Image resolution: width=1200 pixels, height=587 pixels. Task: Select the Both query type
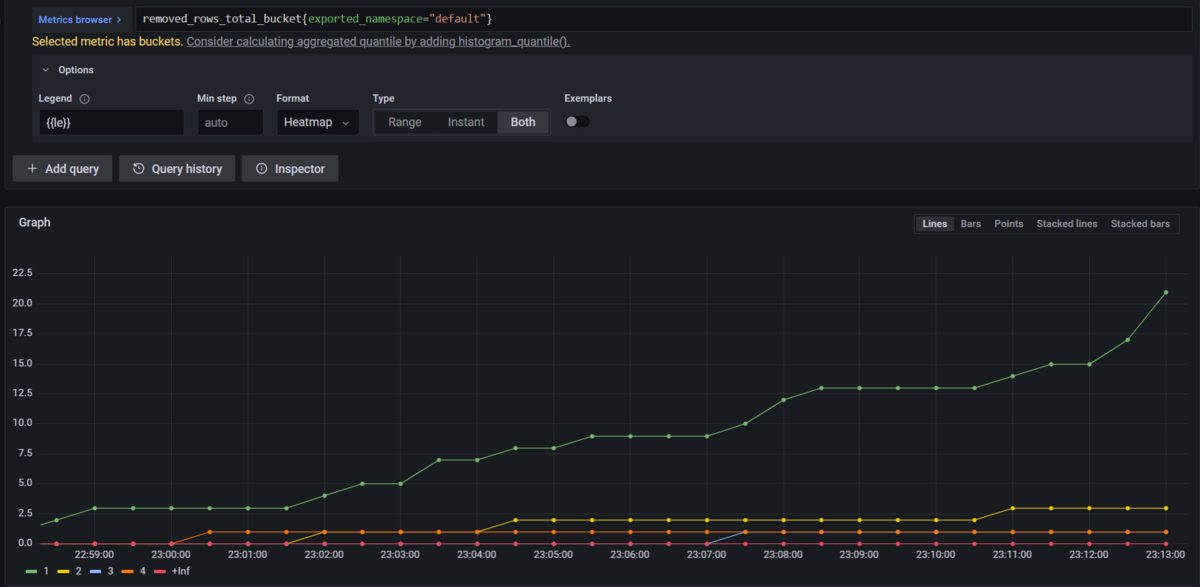523,122
